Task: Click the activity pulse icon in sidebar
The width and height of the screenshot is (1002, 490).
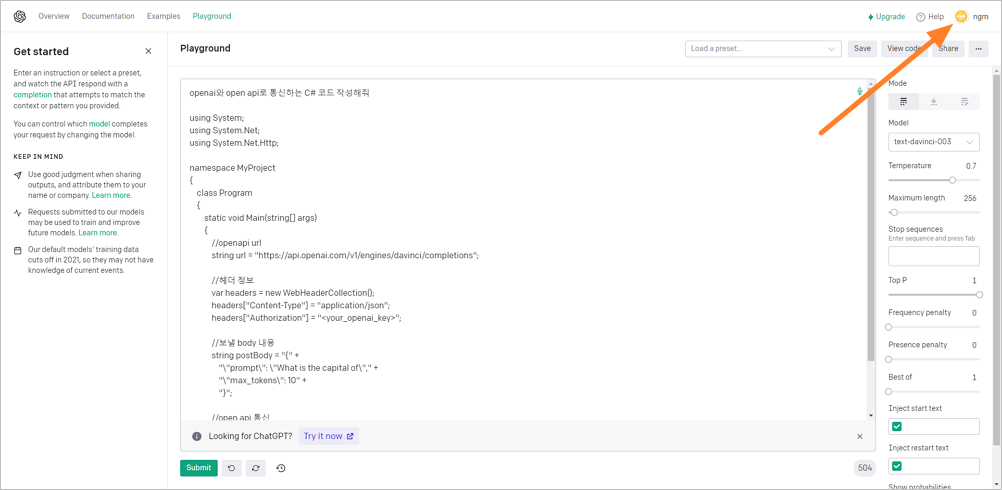Action: point(18,212)
